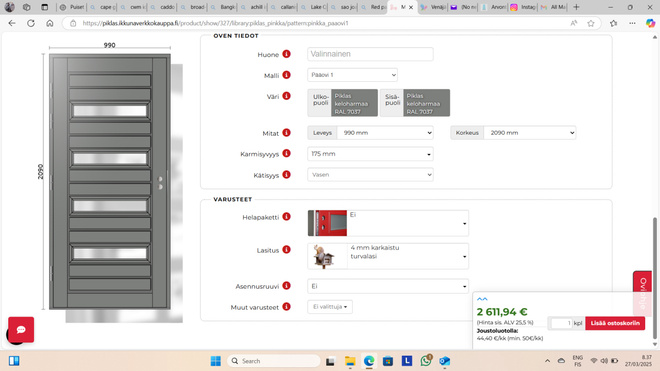Open the Muut varusteet Ei valittuja dropdown
The image size is (660, 371).
pos(330,307)
